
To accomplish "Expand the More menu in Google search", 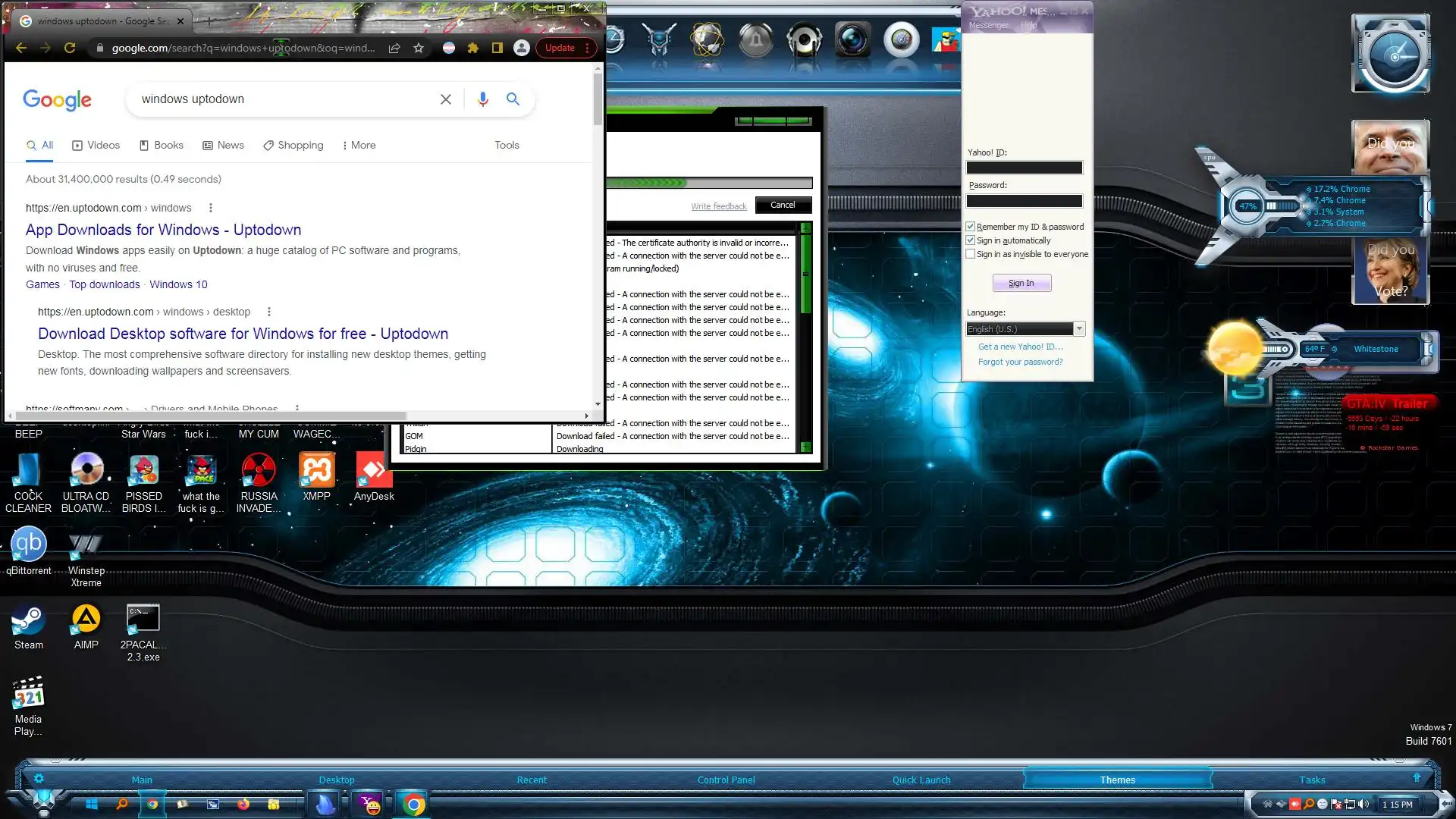I will pyautogui.click(x=359, y=146).
